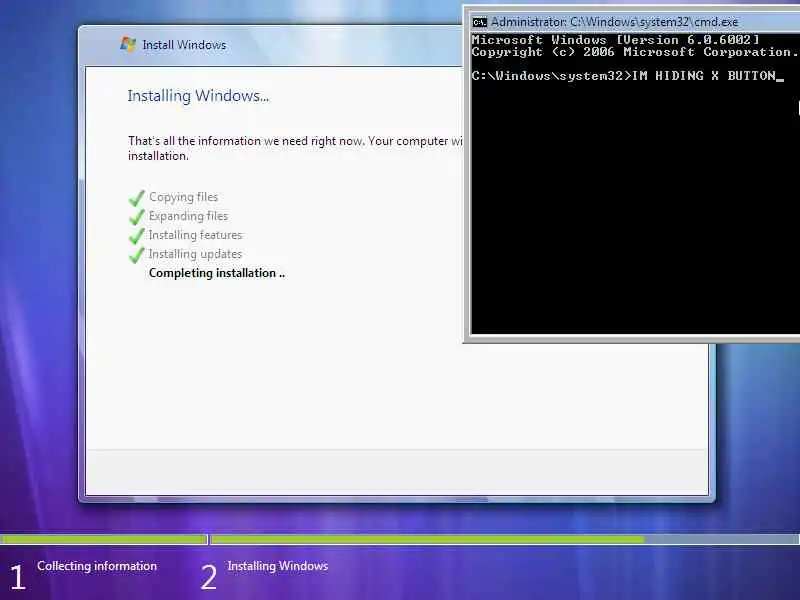
Task: Click the Administrator cmd.exe title bar
Action: [x=634, y=22]
